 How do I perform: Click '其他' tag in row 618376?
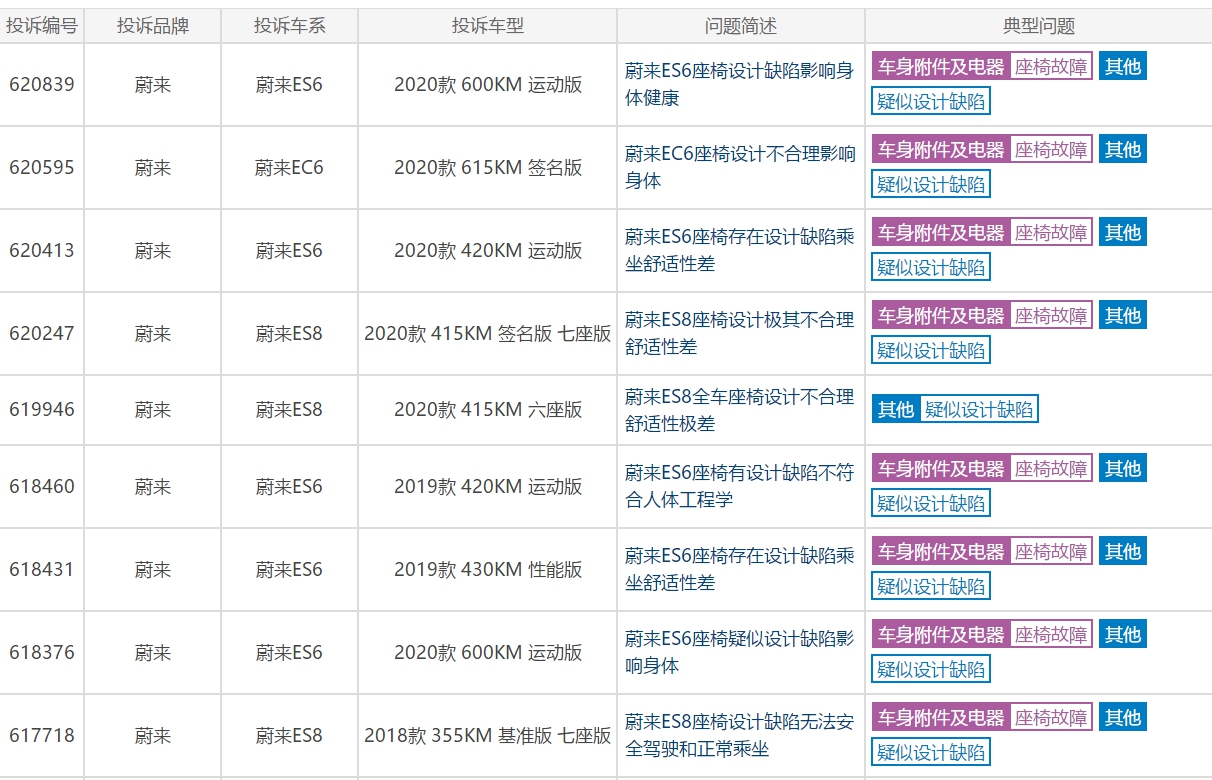[x=1122, y=635]
